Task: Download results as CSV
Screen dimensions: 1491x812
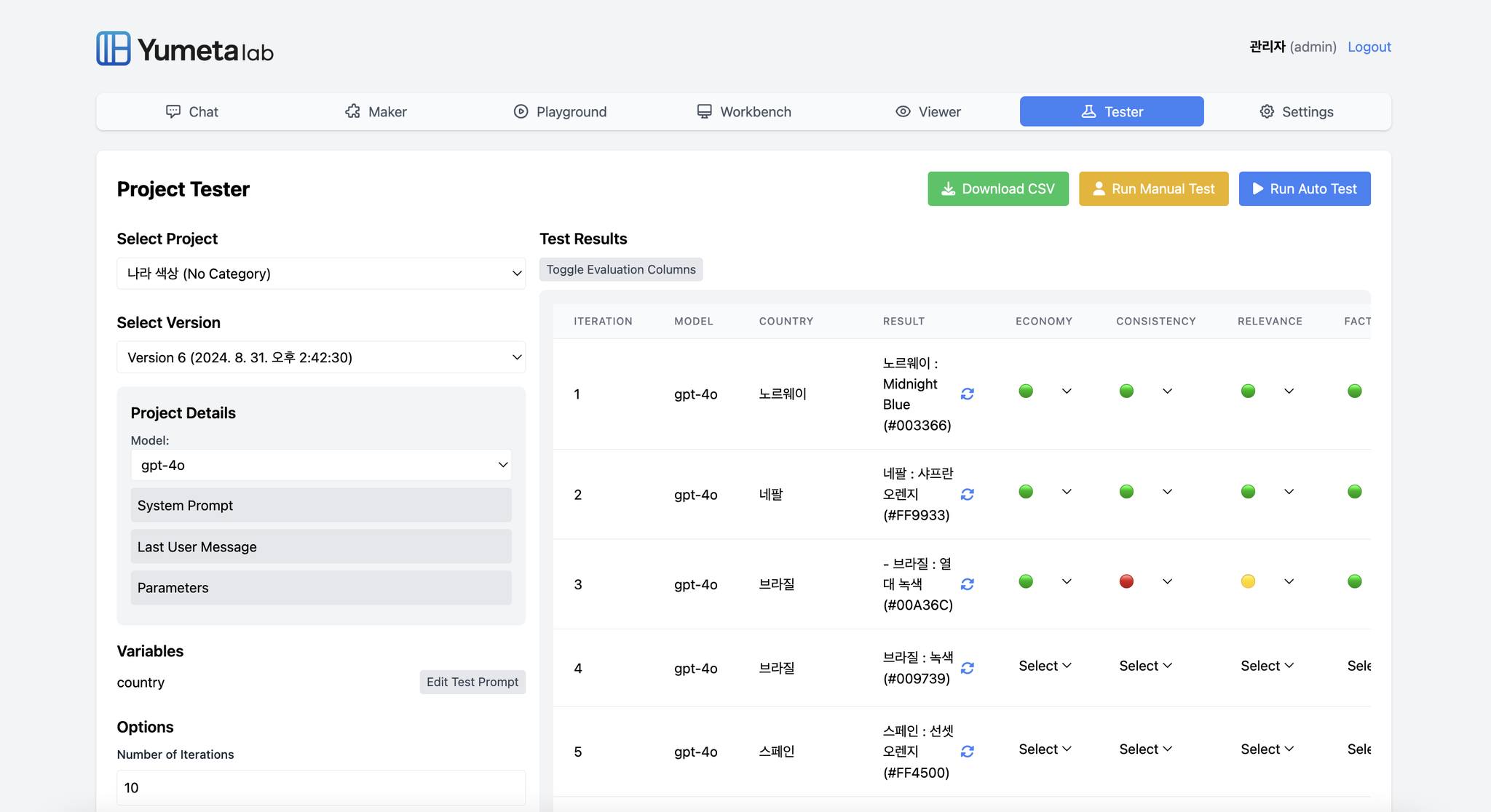Action: (x=998, y=188)
